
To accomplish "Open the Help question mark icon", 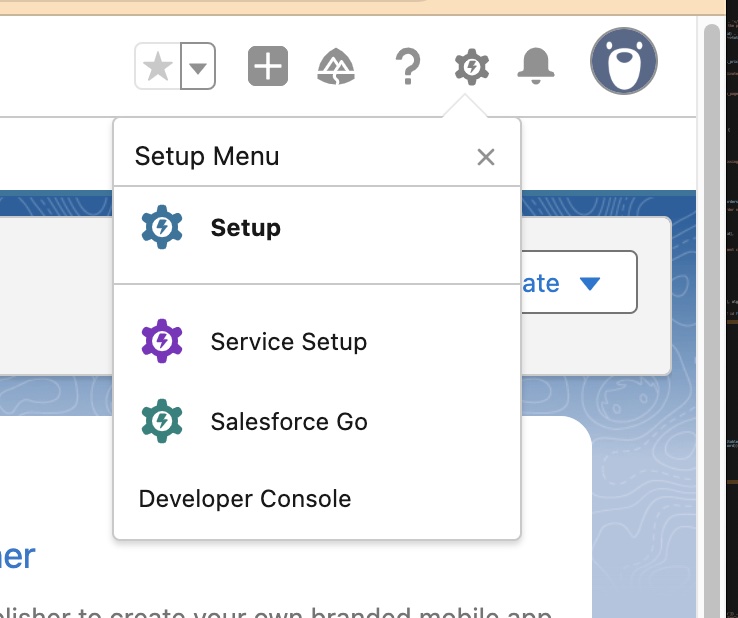I will coord(408,66).
